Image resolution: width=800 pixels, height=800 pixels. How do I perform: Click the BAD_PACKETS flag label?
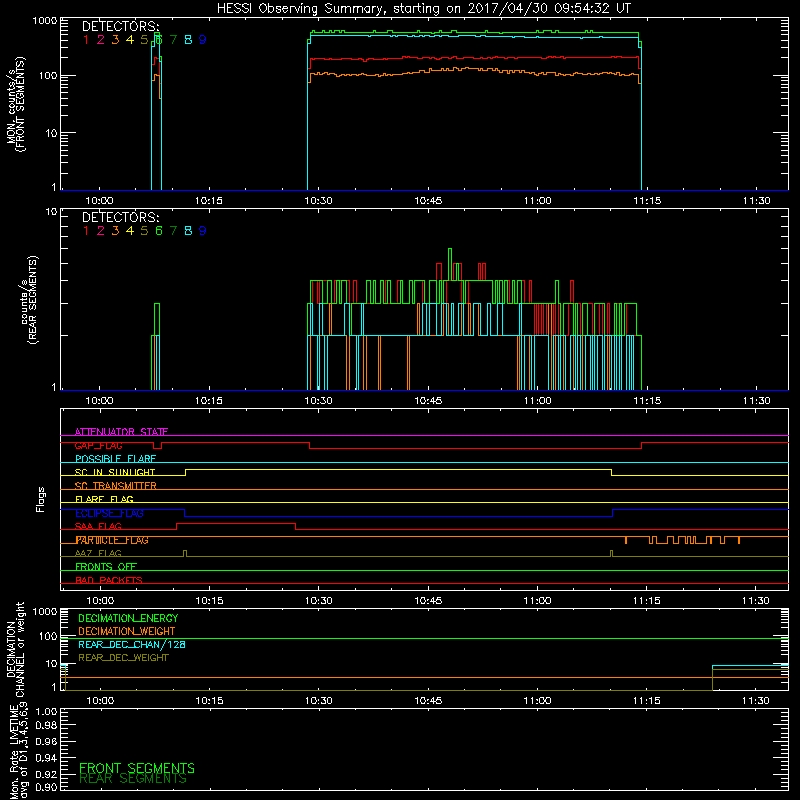coord(109,580)
